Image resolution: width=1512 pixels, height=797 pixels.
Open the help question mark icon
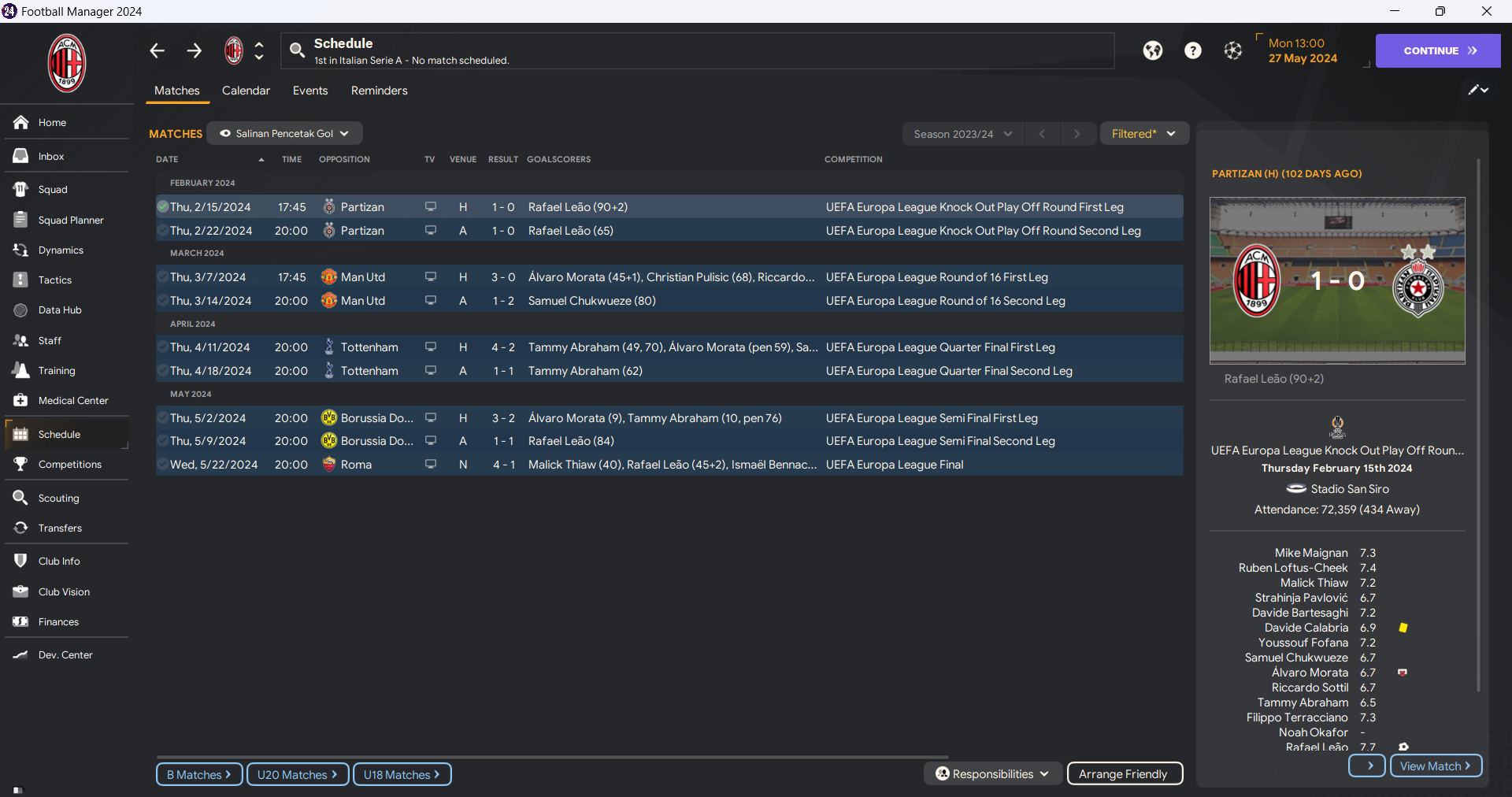(x=1193, y=50)
